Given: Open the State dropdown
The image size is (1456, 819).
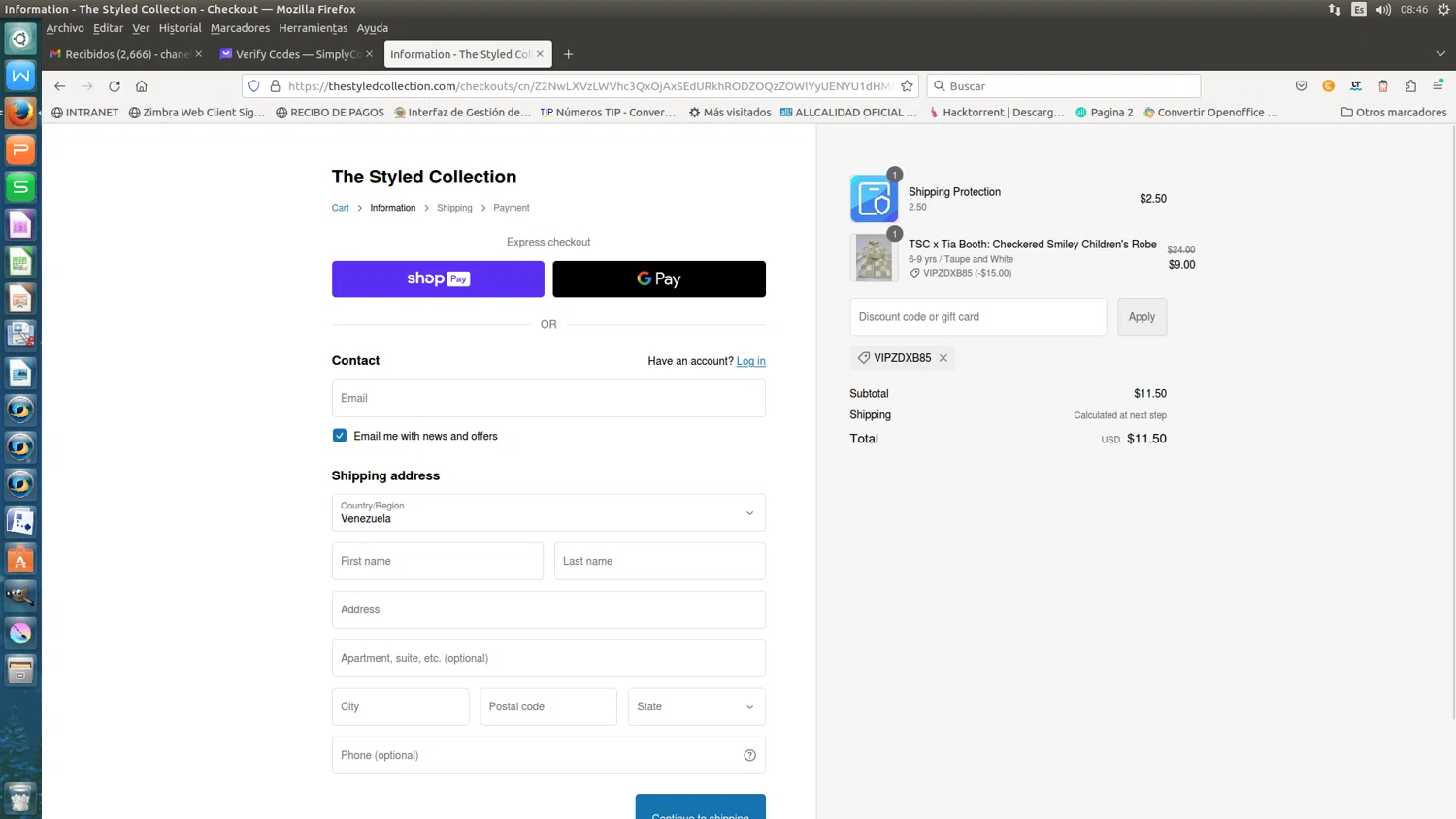Looking at the screenshot, I should [696, 706].
